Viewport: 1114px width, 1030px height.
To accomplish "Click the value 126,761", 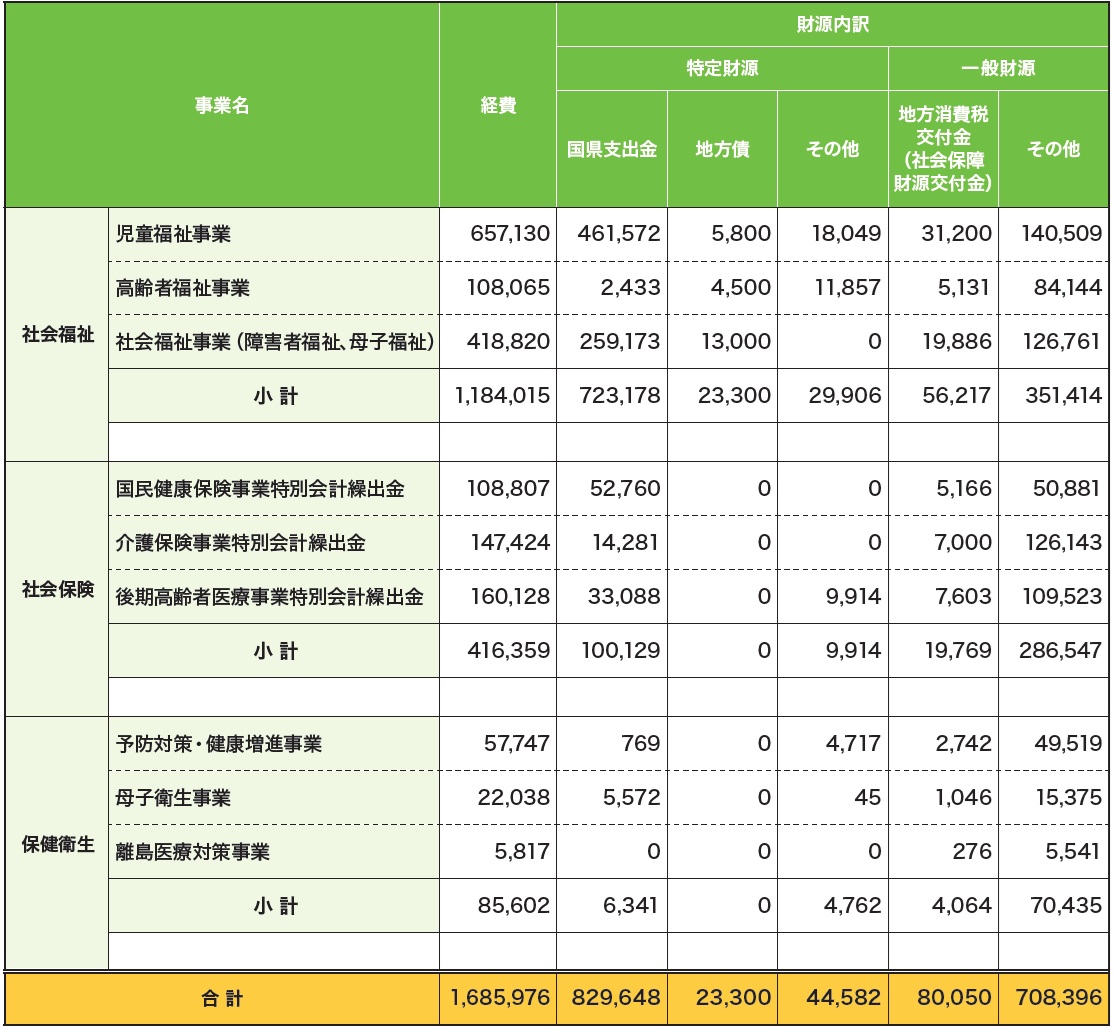I will tap(1061, 342).
